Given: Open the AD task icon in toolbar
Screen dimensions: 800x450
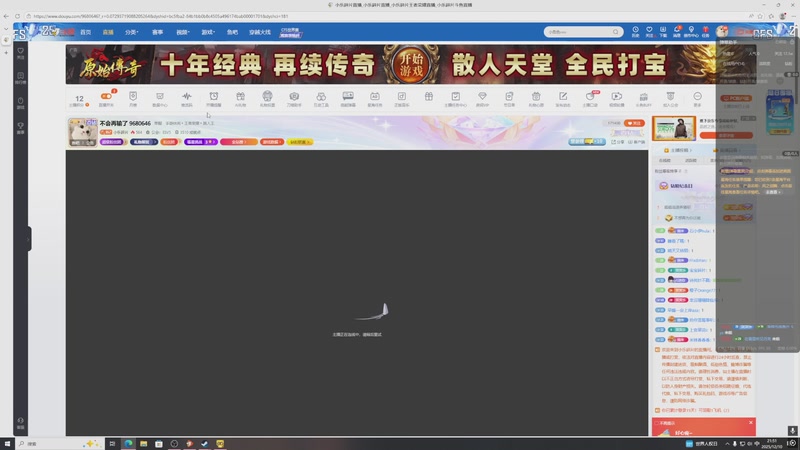Looking at the screenshot, I should [x=374, y=96].
